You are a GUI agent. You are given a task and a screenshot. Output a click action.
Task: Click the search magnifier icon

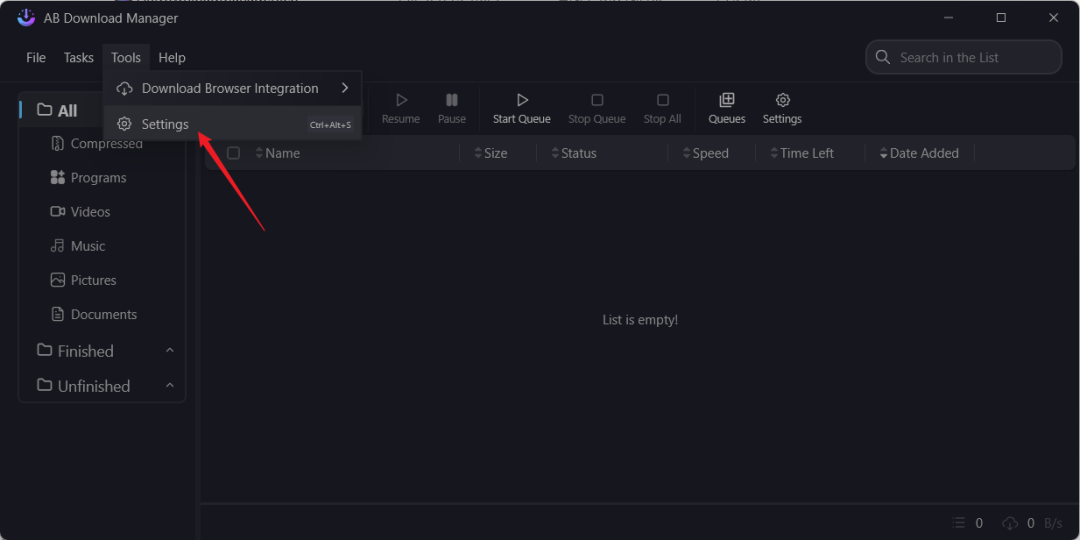click(x=882, y=57)
